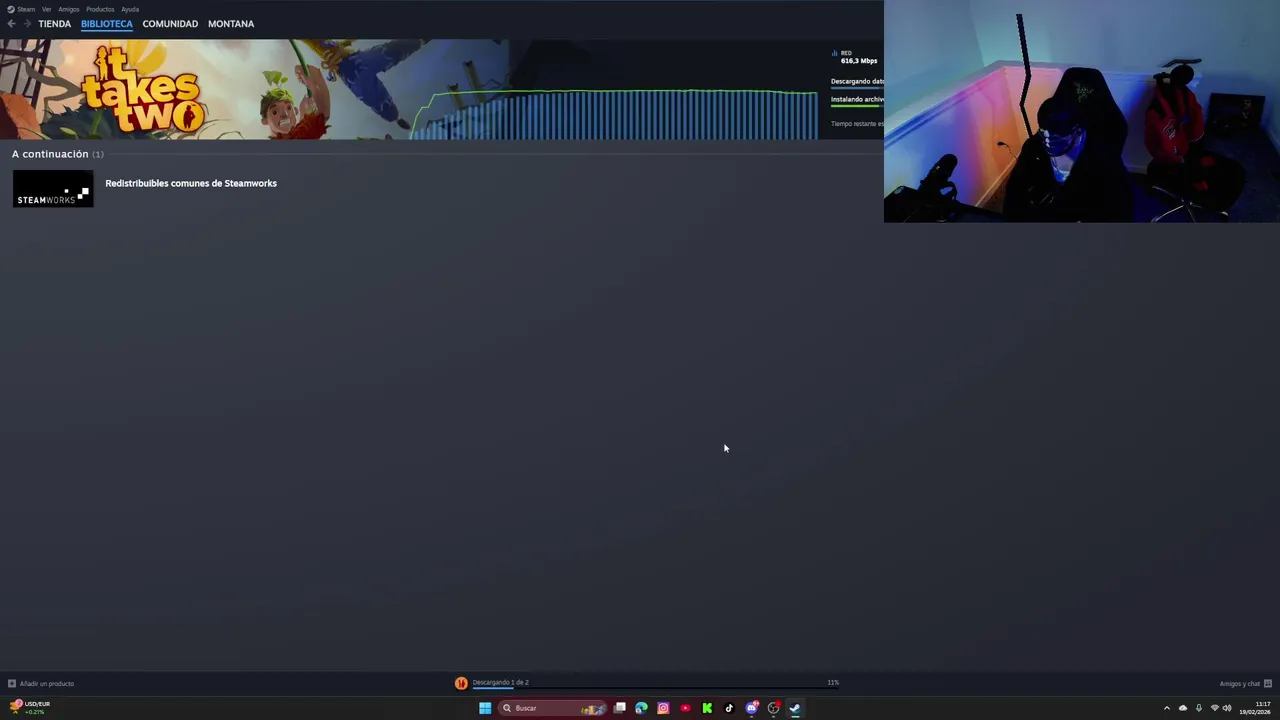Screen dimensions: 1280x720
Task: Click the Buscar taskbar search box
Action: coord(553,708)
